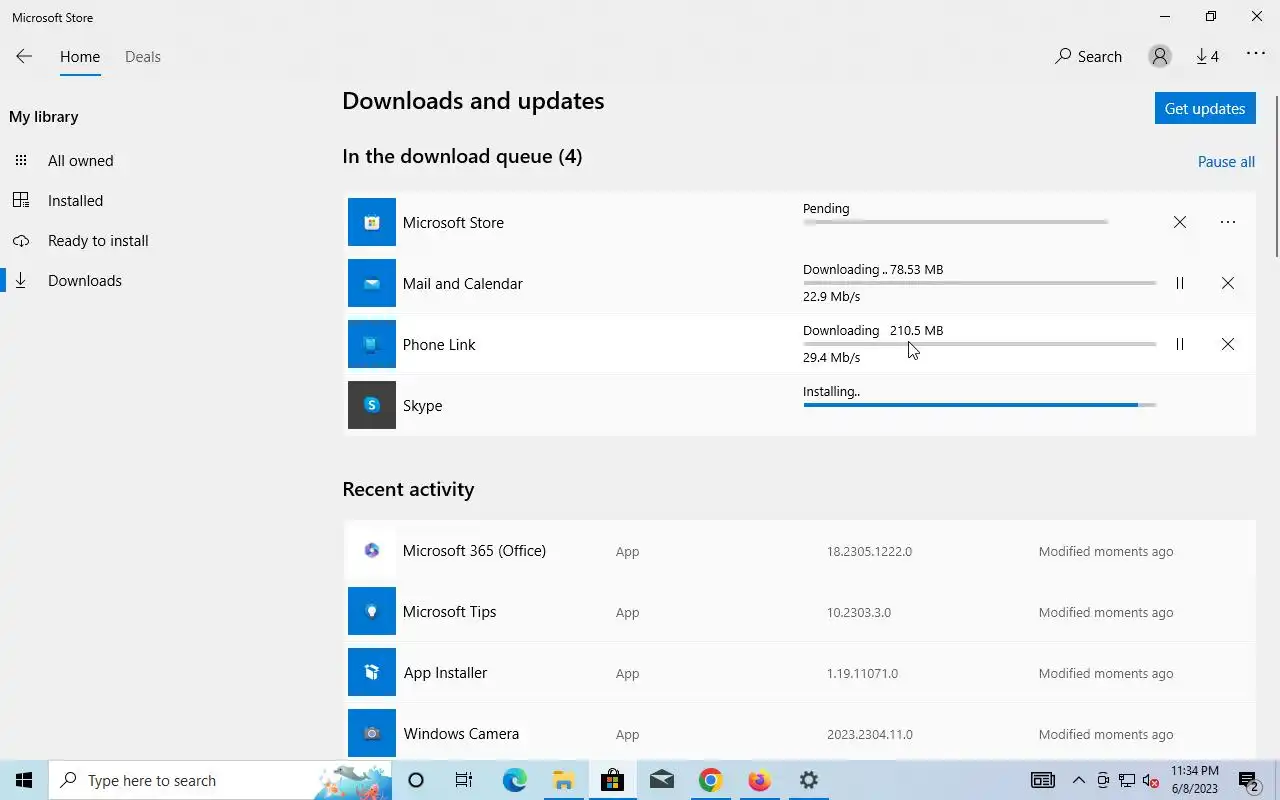The height and width of the screenshot is (800, 1280).
Task: Click the Skype name in queue
Action: click(422, 405)
